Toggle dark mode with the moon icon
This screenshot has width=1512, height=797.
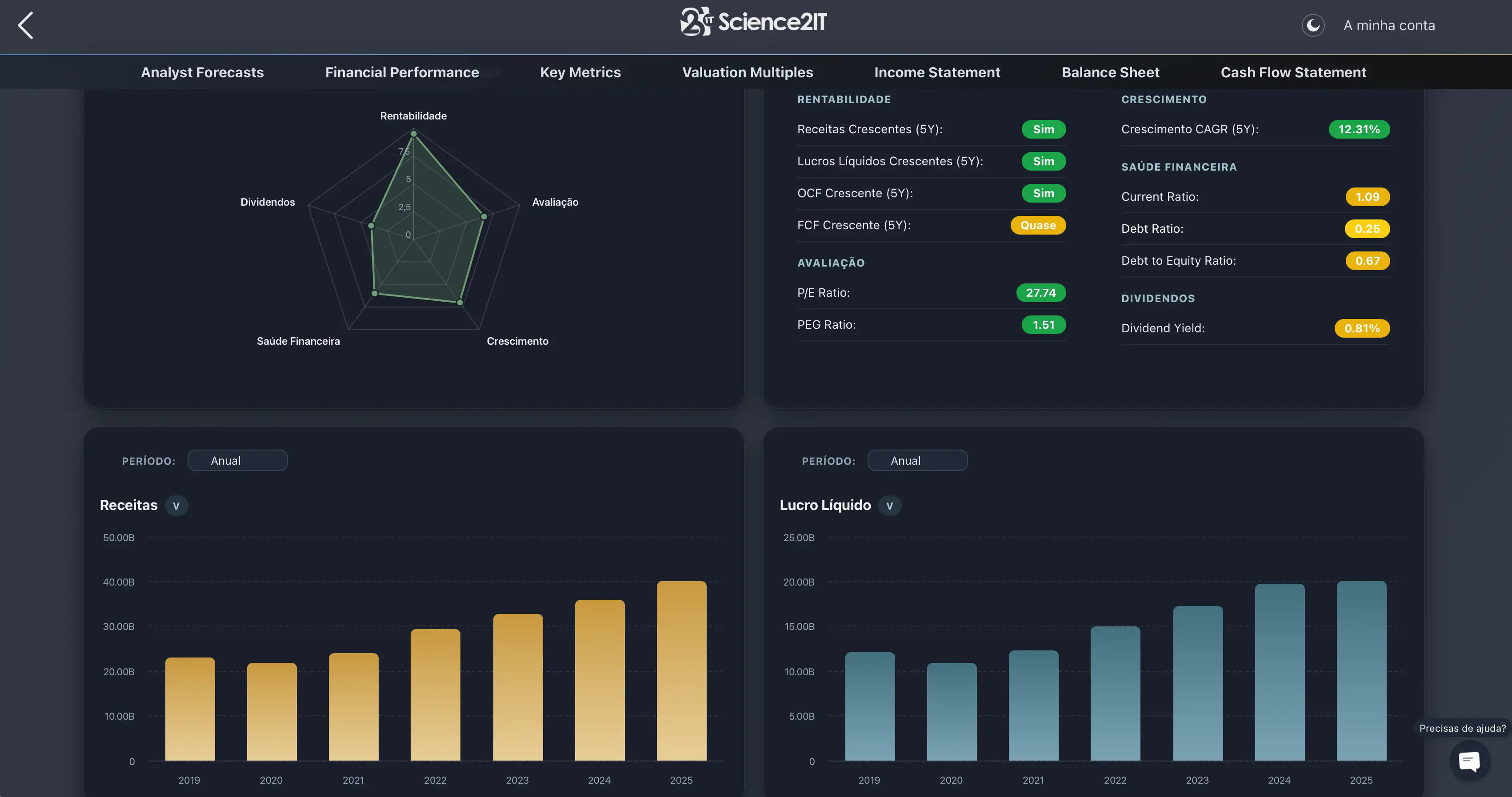(x=1313, y=25)
